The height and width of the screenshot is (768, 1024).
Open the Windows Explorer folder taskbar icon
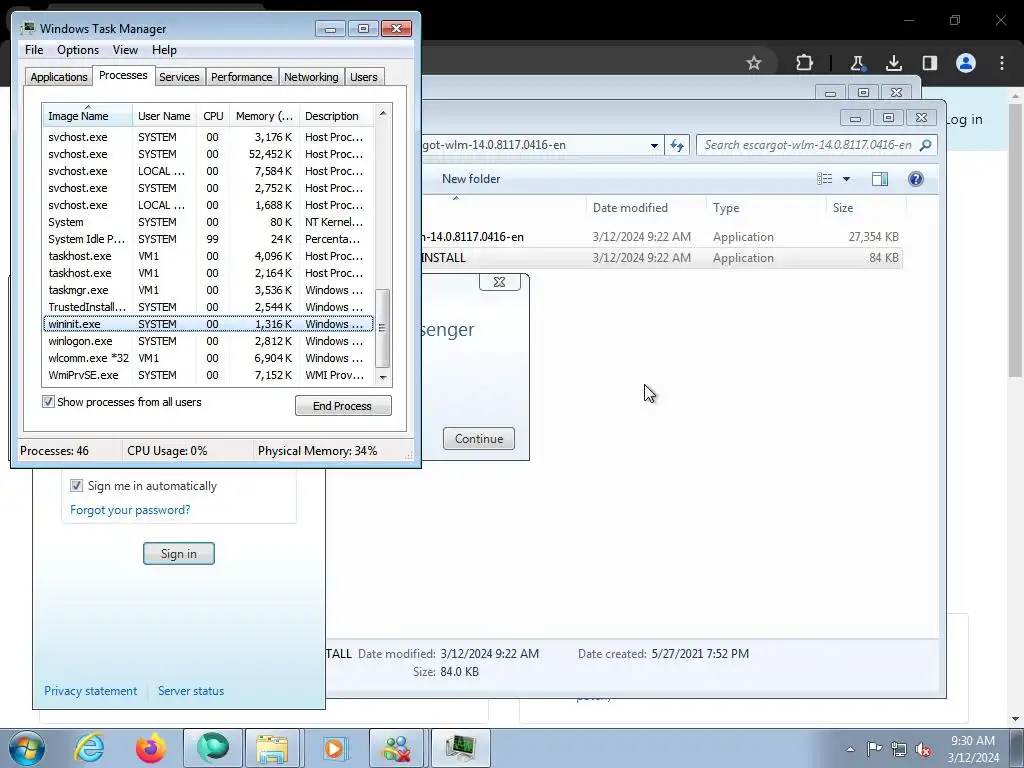click(x=272, y=748)
